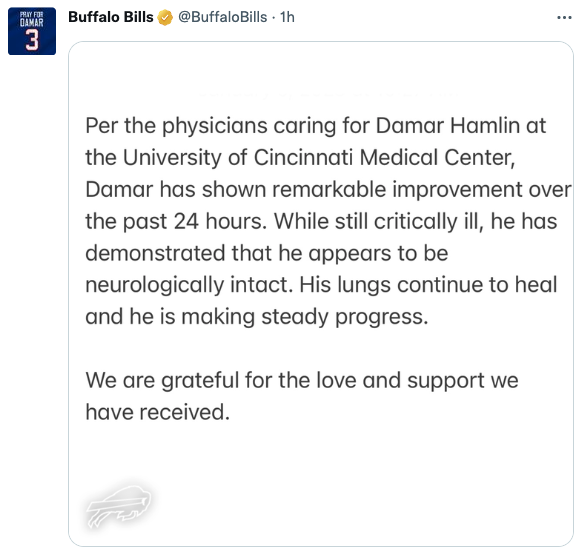The image size is (587, 553).
Task: Click the @BuffaloBills handle
Action: pos(222,17)
